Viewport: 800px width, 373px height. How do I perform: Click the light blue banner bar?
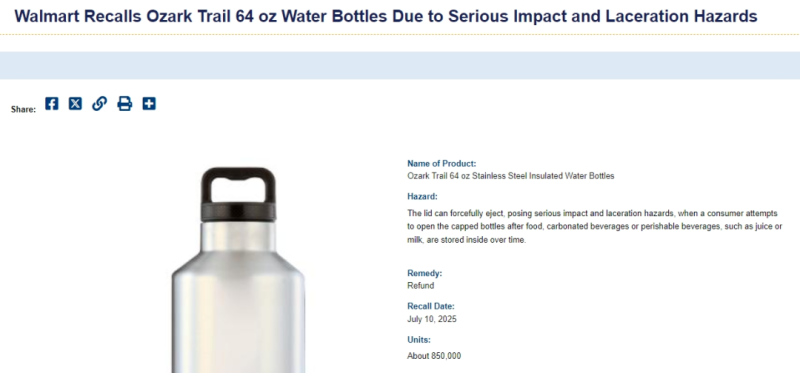point(400,65)
